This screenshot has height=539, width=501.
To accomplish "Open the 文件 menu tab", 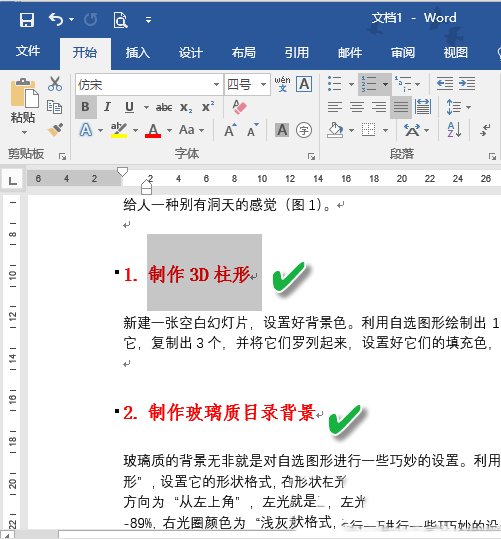I will (28, 52).
